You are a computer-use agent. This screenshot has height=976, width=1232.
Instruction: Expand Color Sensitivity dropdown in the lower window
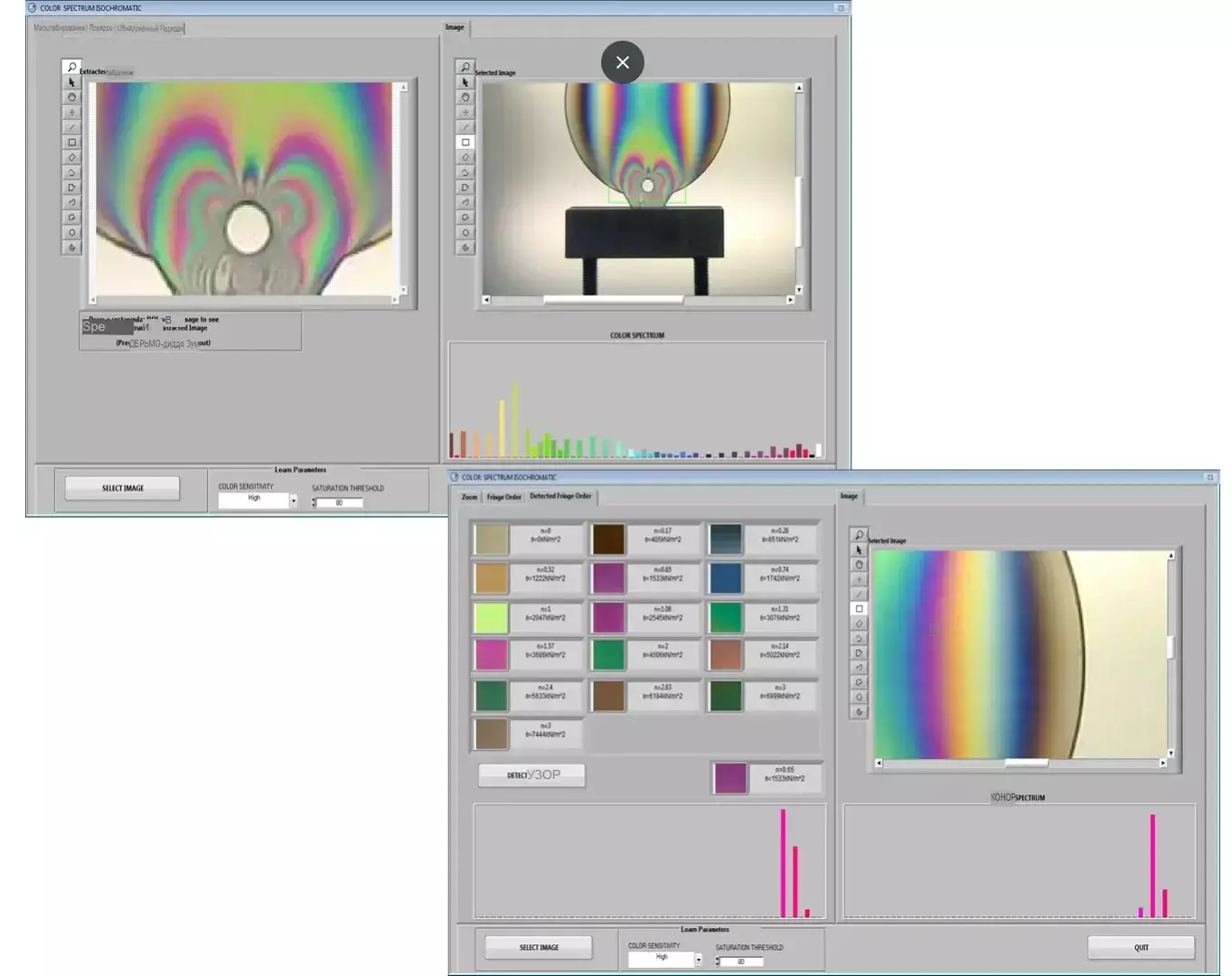click(698, 959)
